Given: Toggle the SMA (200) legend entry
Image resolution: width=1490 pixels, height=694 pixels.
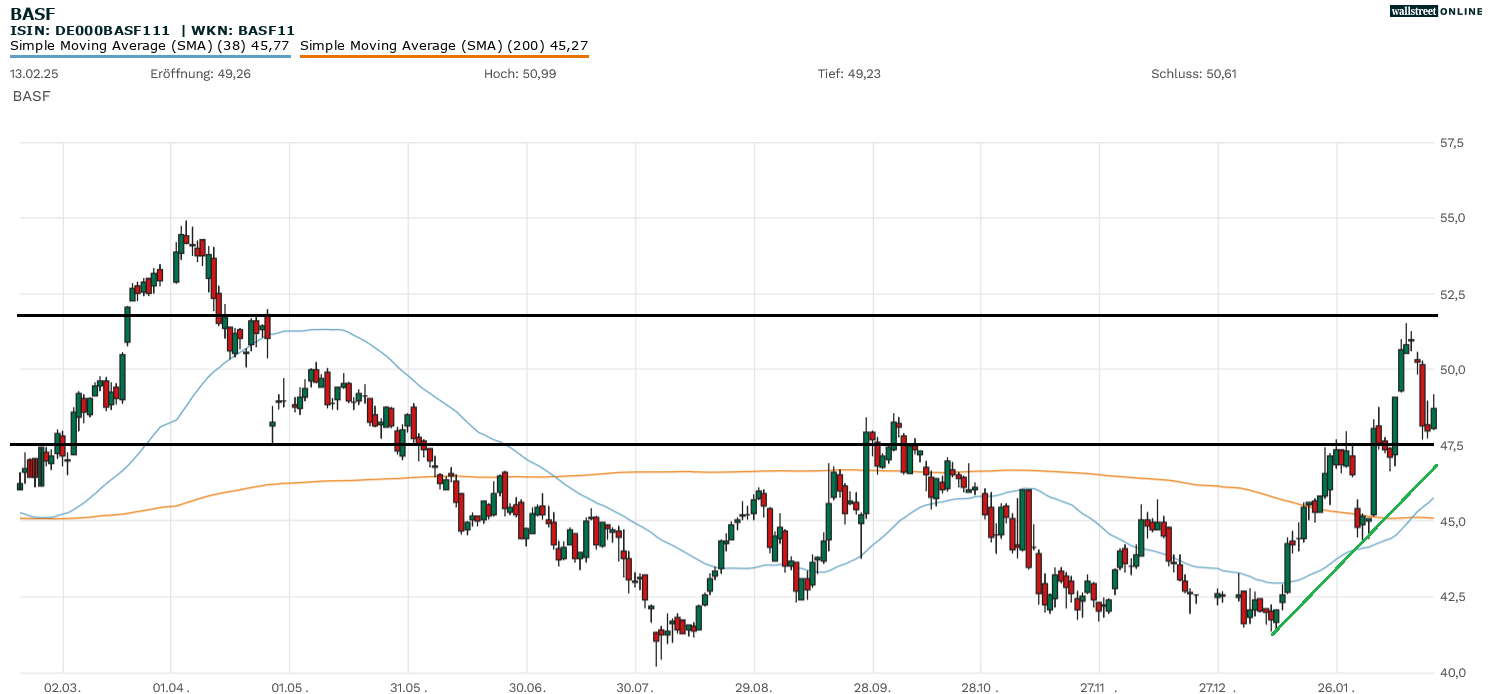Looking at the screenshot, I should 443,45.
